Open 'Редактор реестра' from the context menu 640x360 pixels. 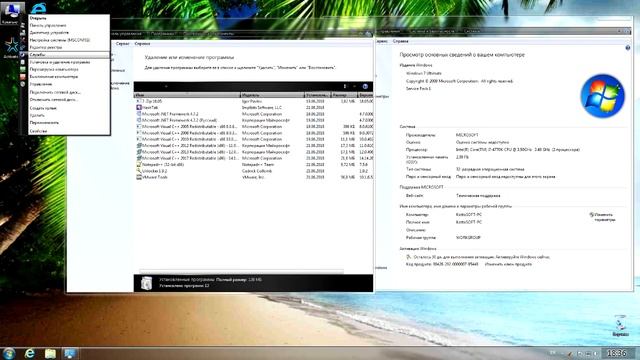click(x=46, y=47)
